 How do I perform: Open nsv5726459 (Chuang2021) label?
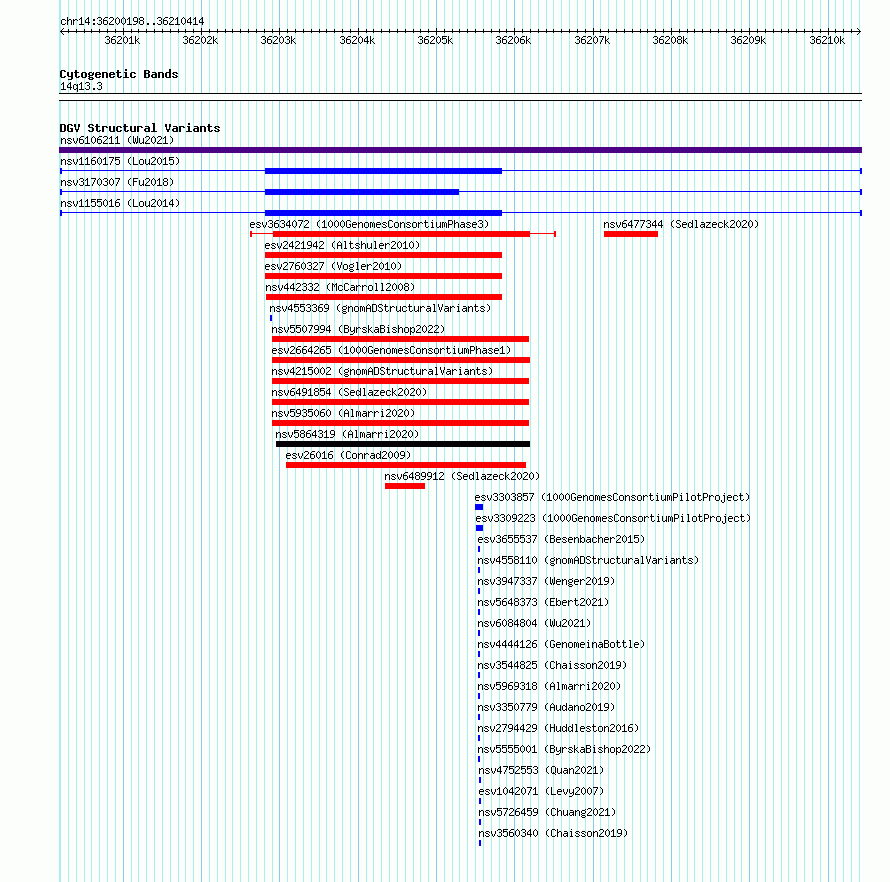click(x=547, y=812)
